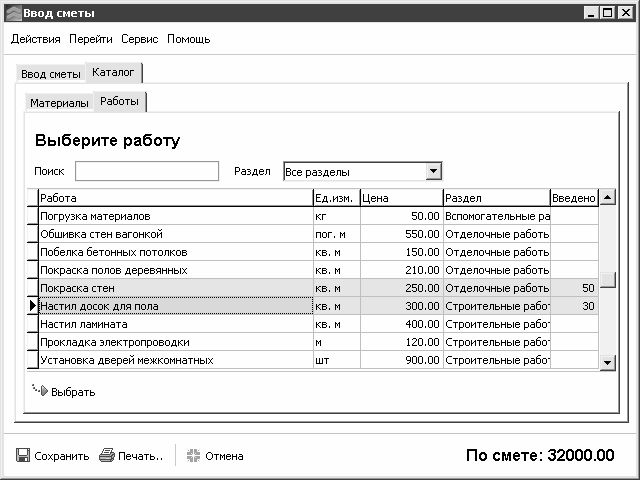This screenshot has width=640, height=480.
Task: Open the Раздел dropdown arrow
Action: point(433,171)
